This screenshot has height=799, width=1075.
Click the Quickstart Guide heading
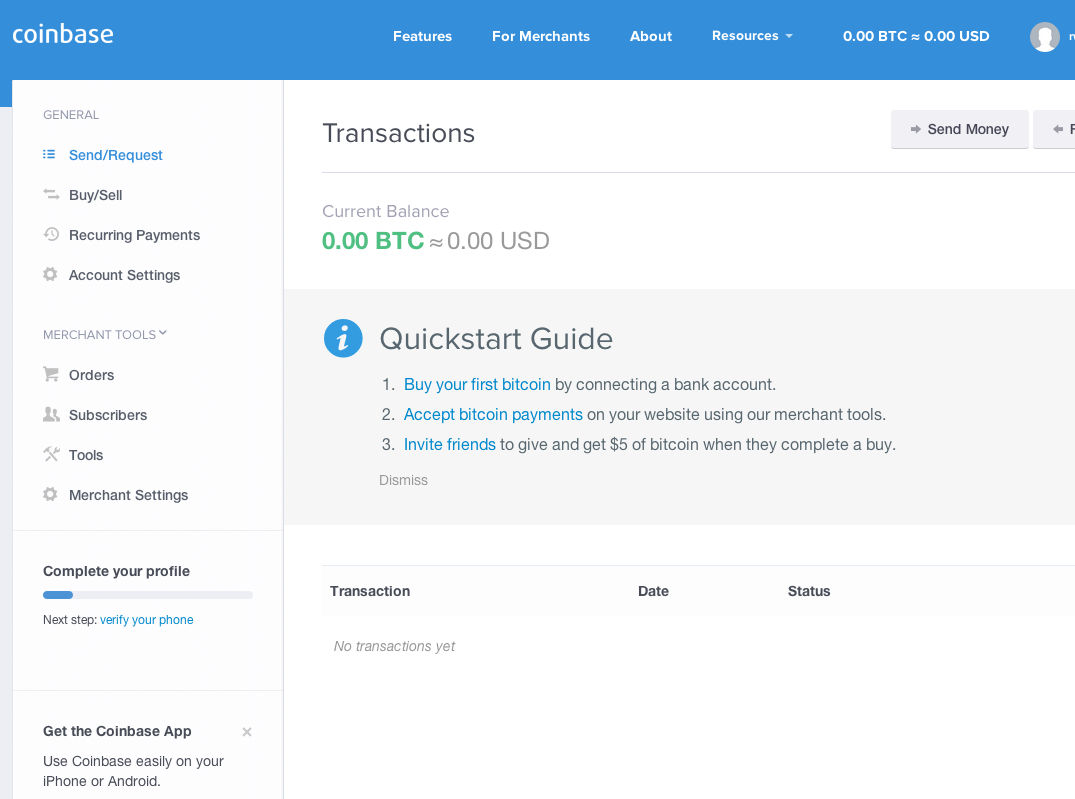[496, 339]
